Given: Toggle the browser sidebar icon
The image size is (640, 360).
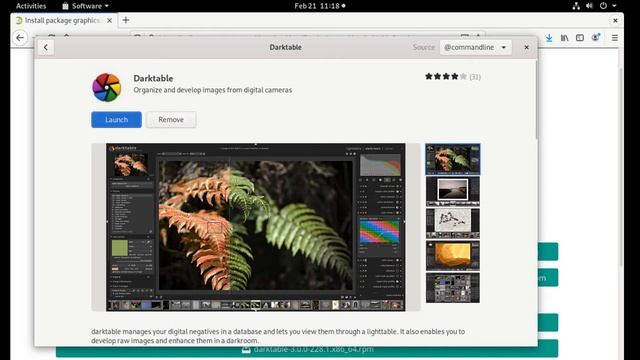Looking at the screenshot, I should click(580, 38).
